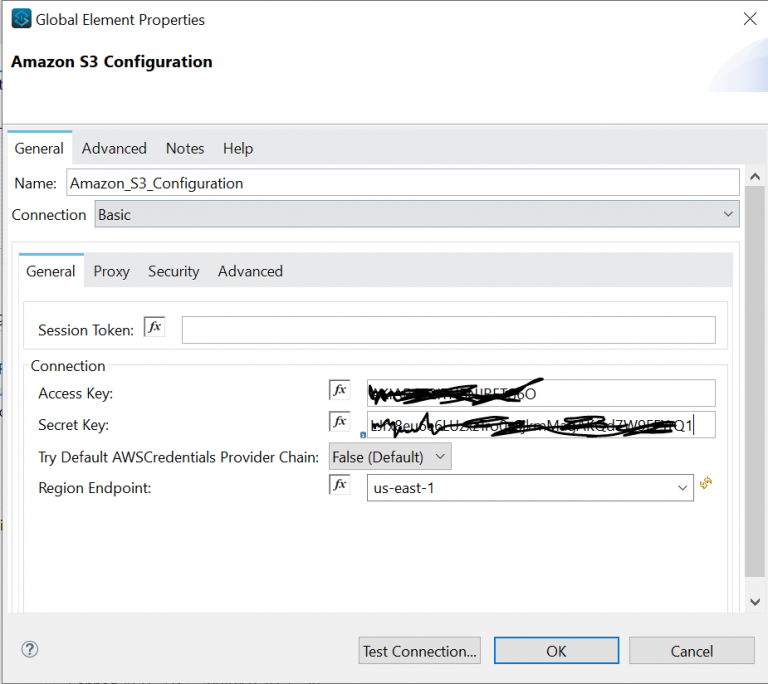
Task: Click the Anypoint Studio dialog title icon
Action: [21, 19]
